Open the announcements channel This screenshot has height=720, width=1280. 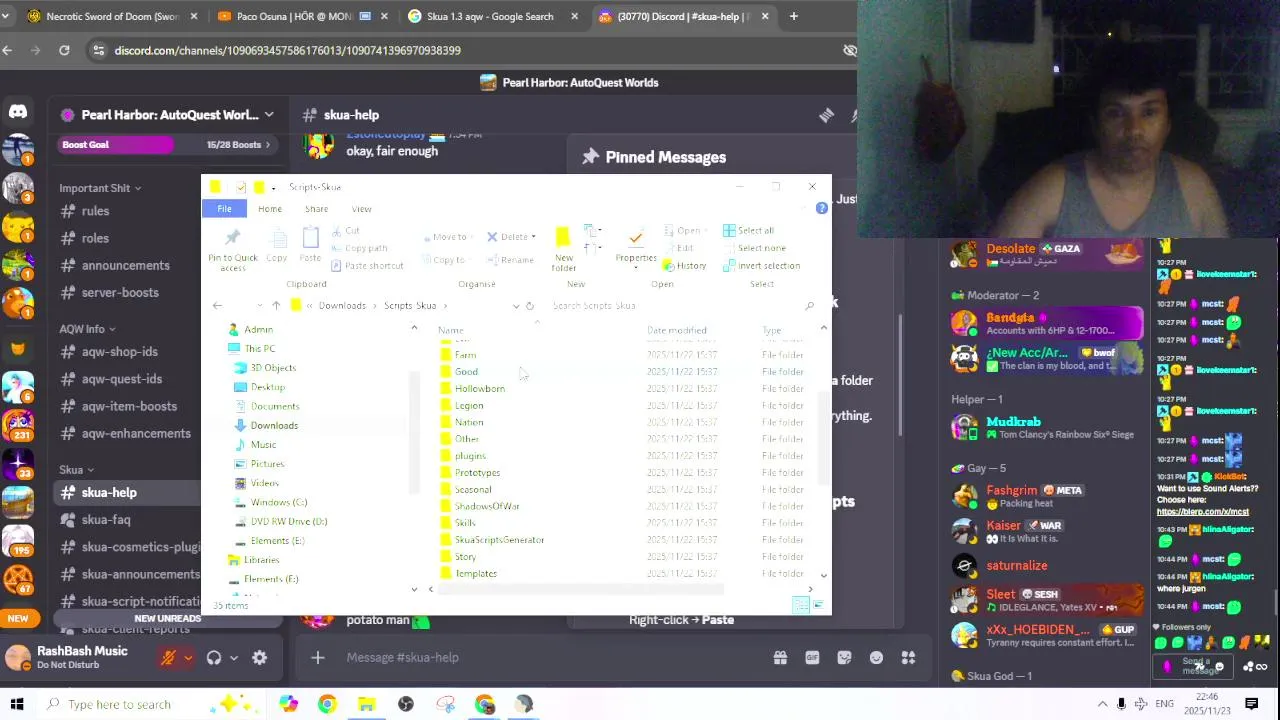pyautogui.click(x=125, y=265)
